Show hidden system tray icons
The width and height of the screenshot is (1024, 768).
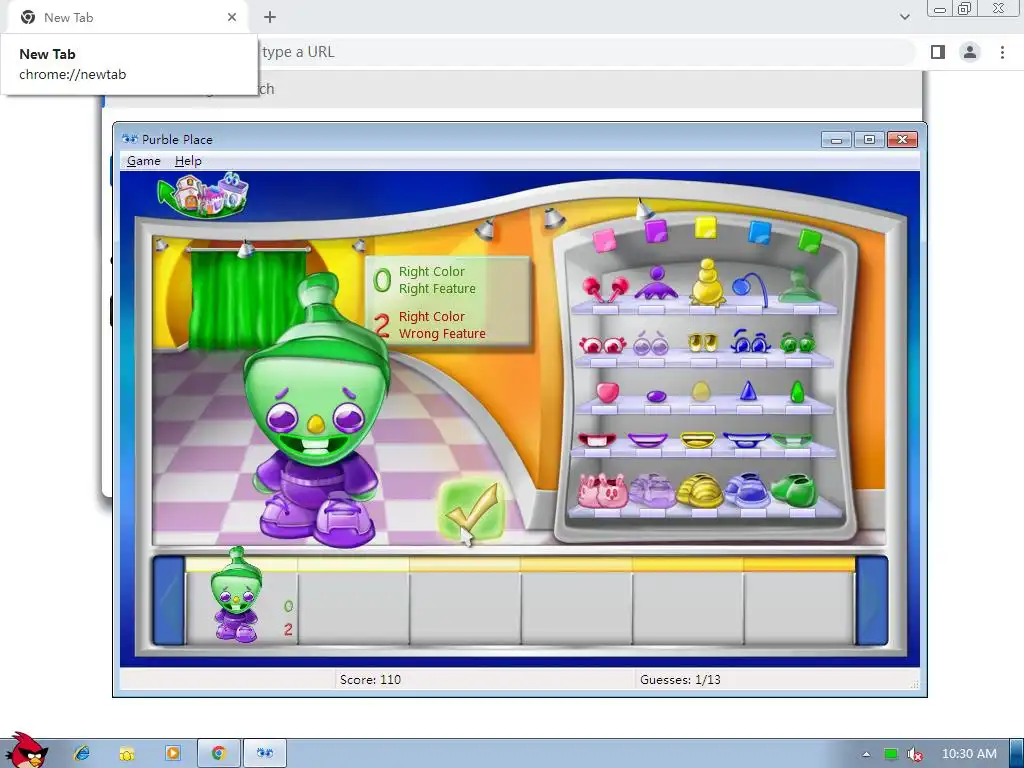tap(866, 754)
